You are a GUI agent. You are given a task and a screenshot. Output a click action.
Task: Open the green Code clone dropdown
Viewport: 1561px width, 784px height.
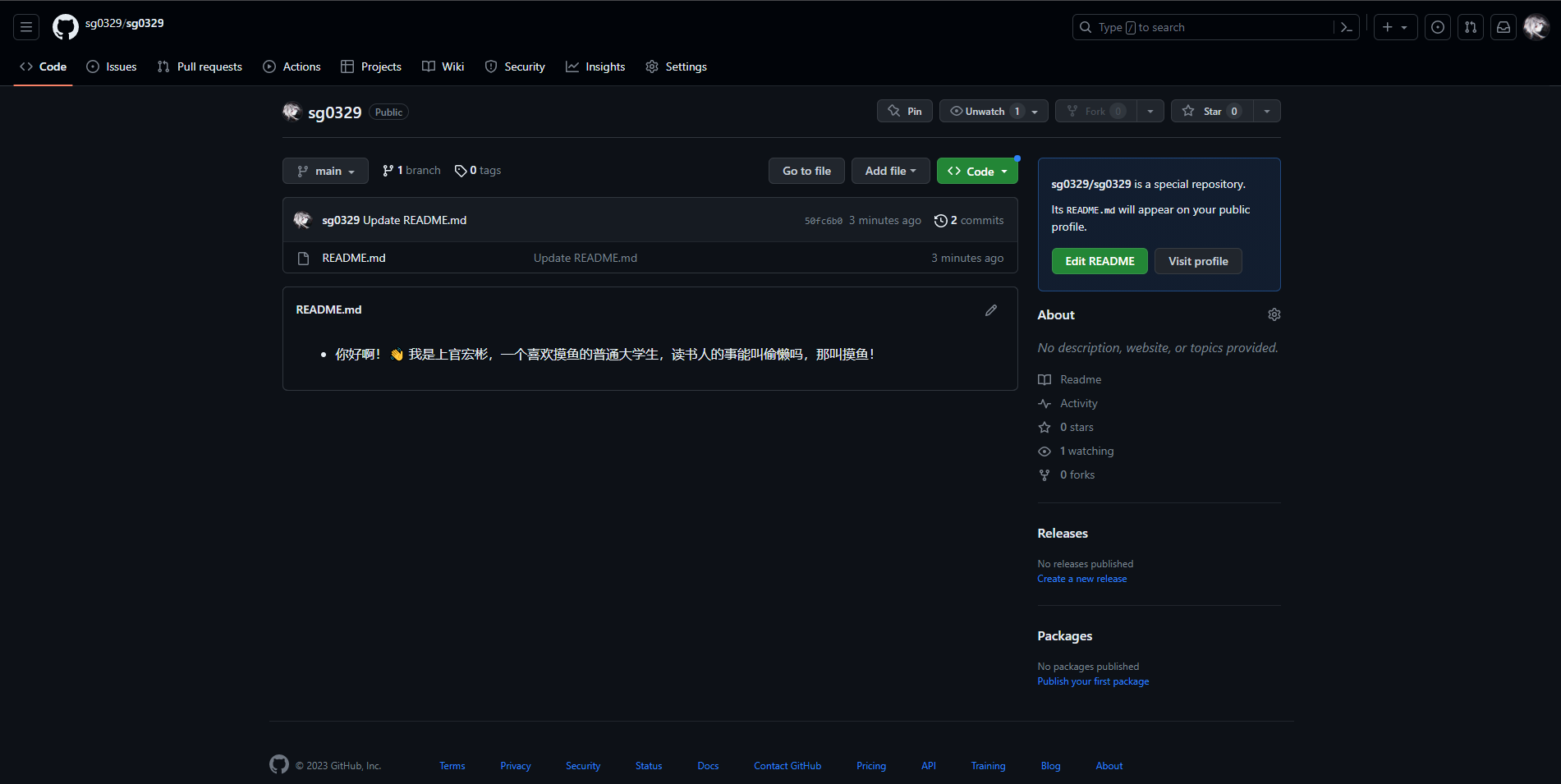click(x=977, y=171)
